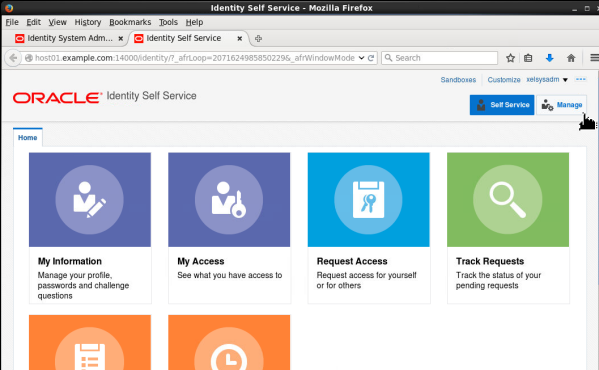This screenshot has width=599, height=370.
Task: Open the Tools menu
Action: tap(168, 22)
